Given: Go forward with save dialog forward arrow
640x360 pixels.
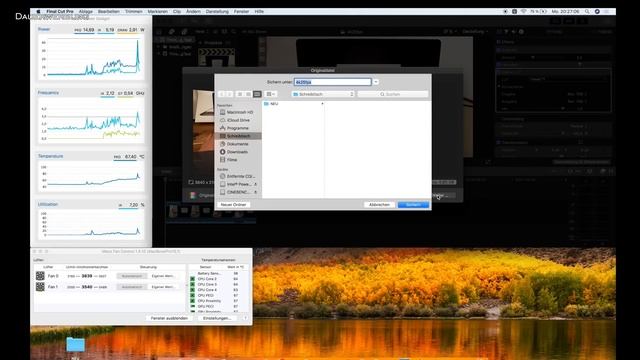Looking at the screenshot, I should pos(230,94).
